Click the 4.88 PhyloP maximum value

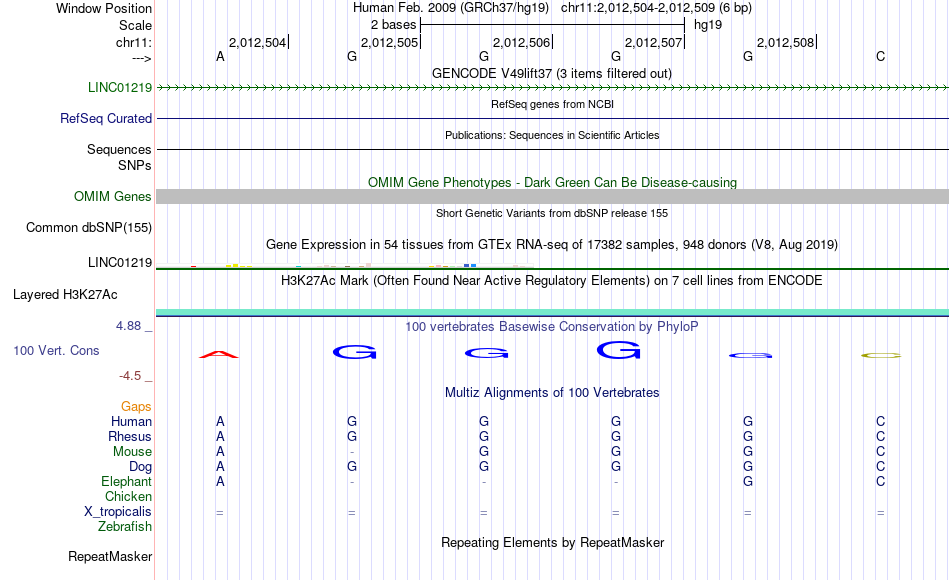[x=128, y=325]
